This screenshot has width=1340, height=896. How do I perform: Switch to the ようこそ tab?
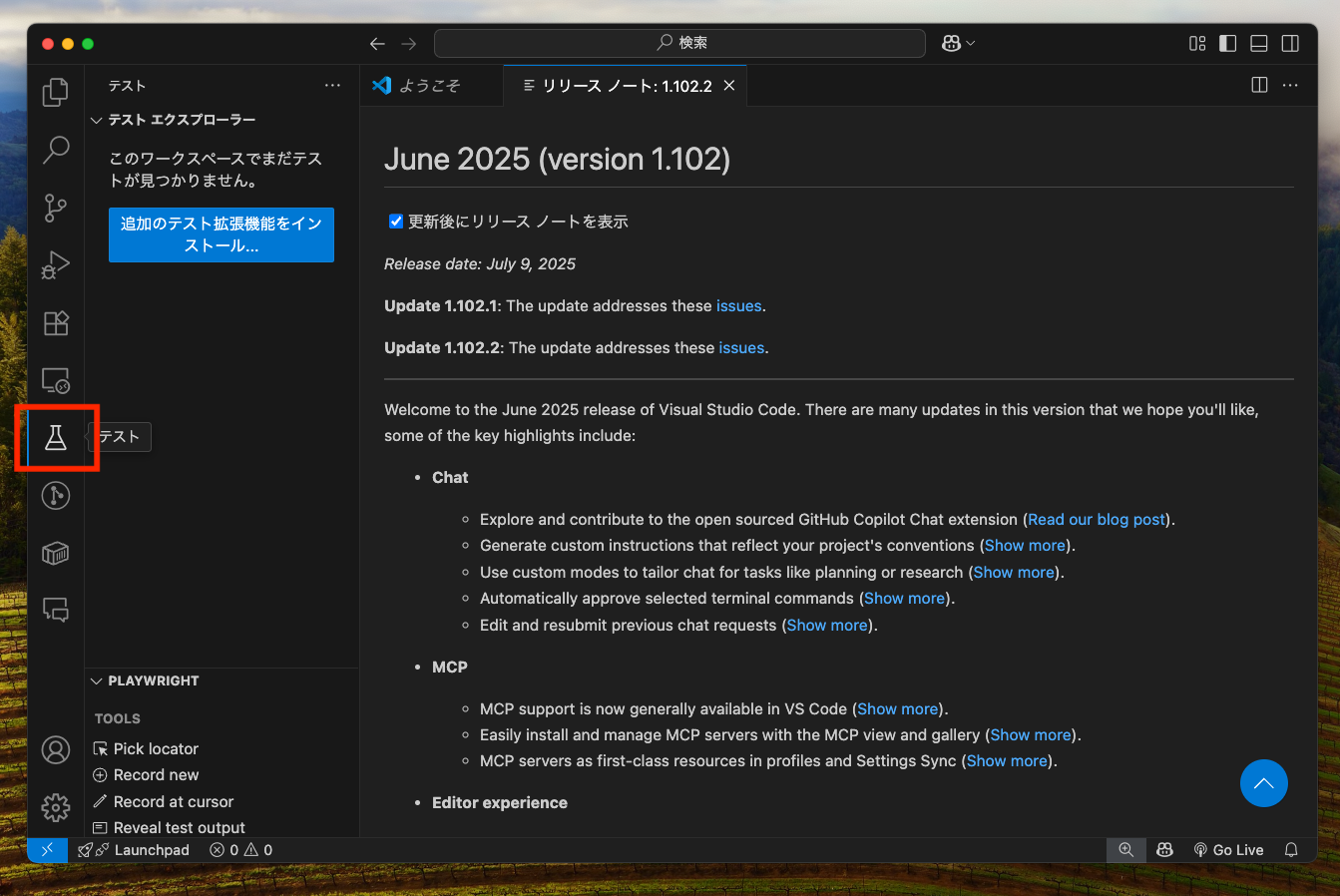pos(429,86)
